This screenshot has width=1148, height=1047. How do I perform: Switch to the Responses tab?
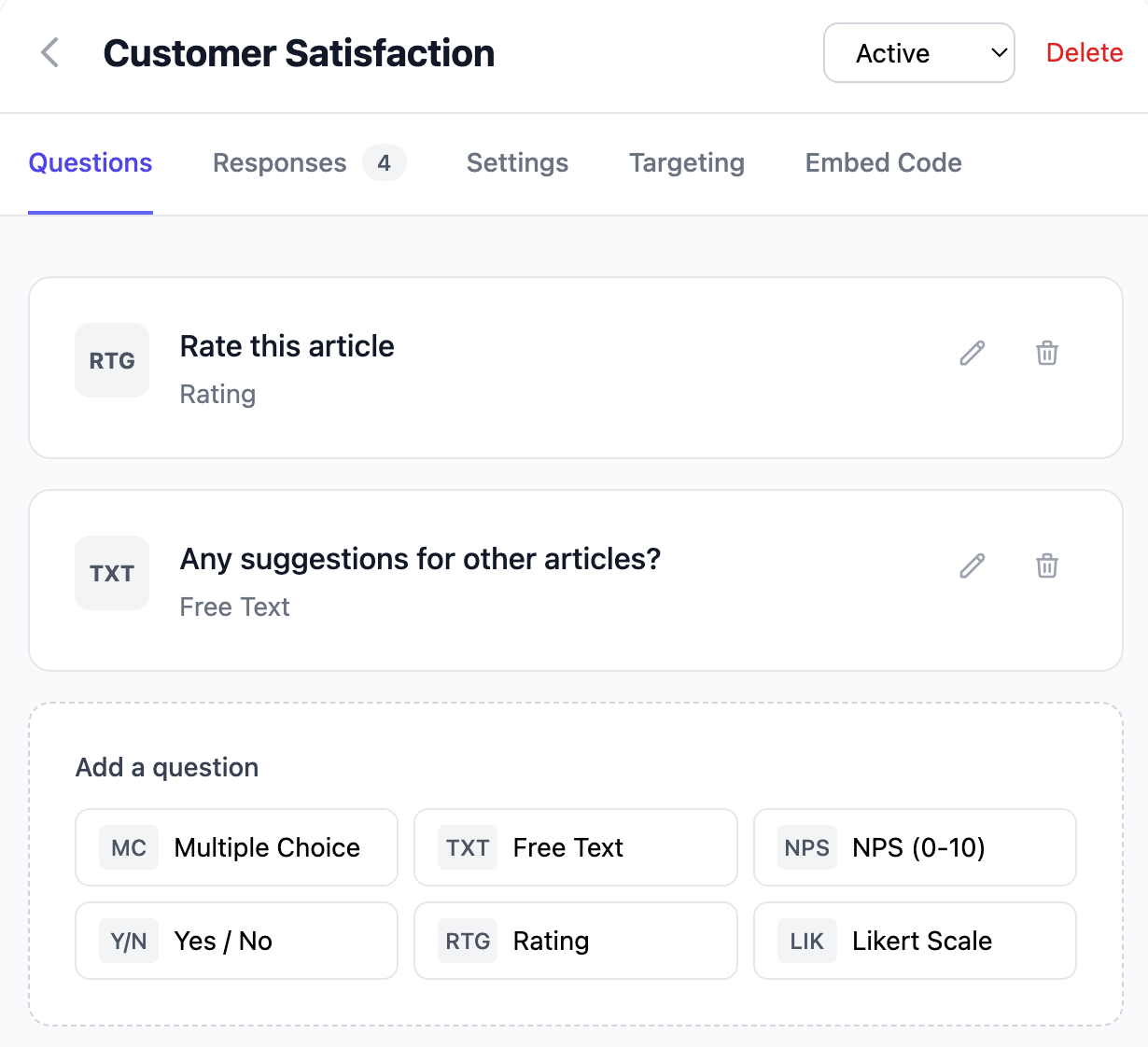tap(279, 162)
